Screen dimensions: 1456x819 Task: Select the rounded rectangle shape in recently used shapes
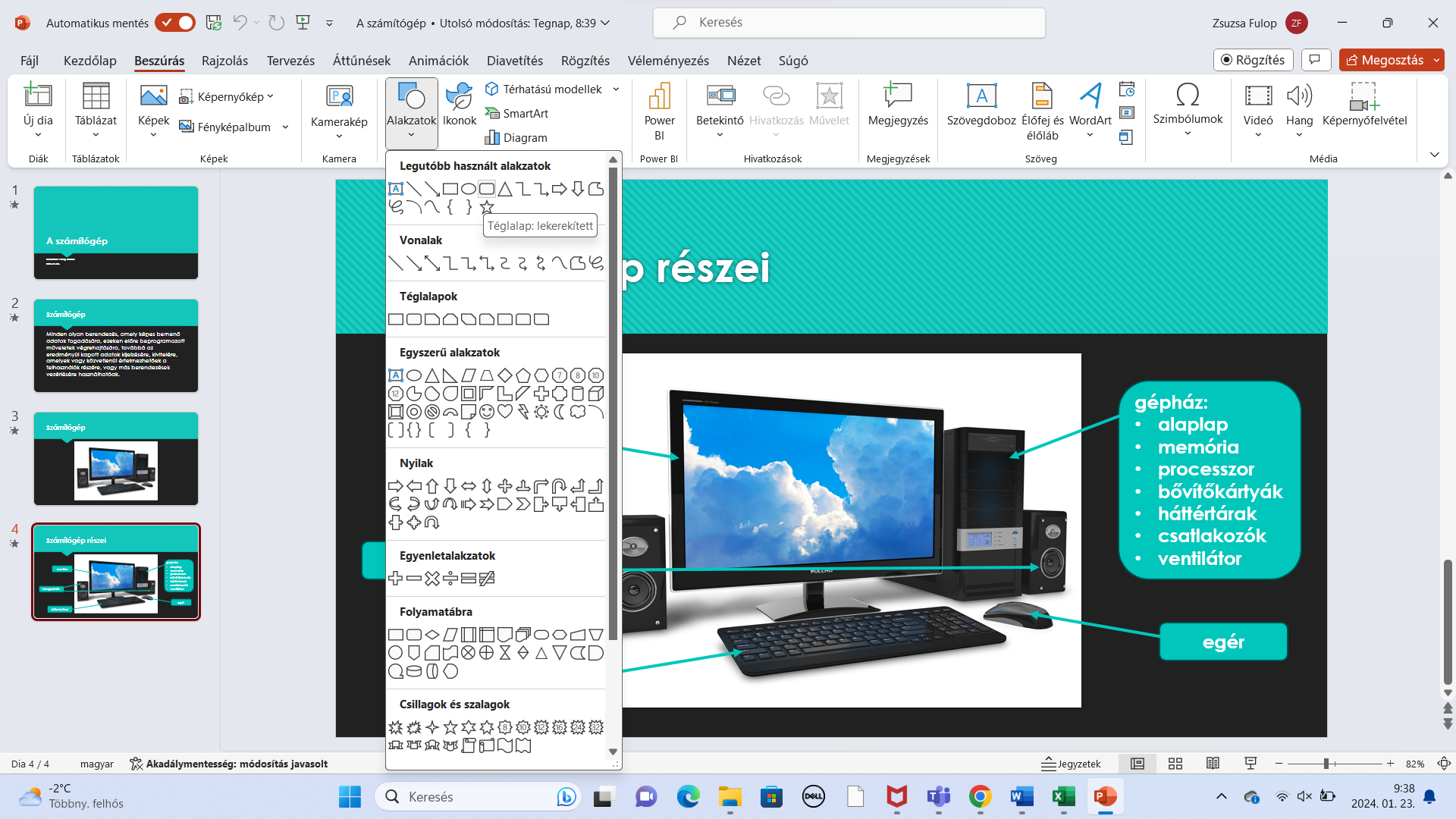coord(487,189)
